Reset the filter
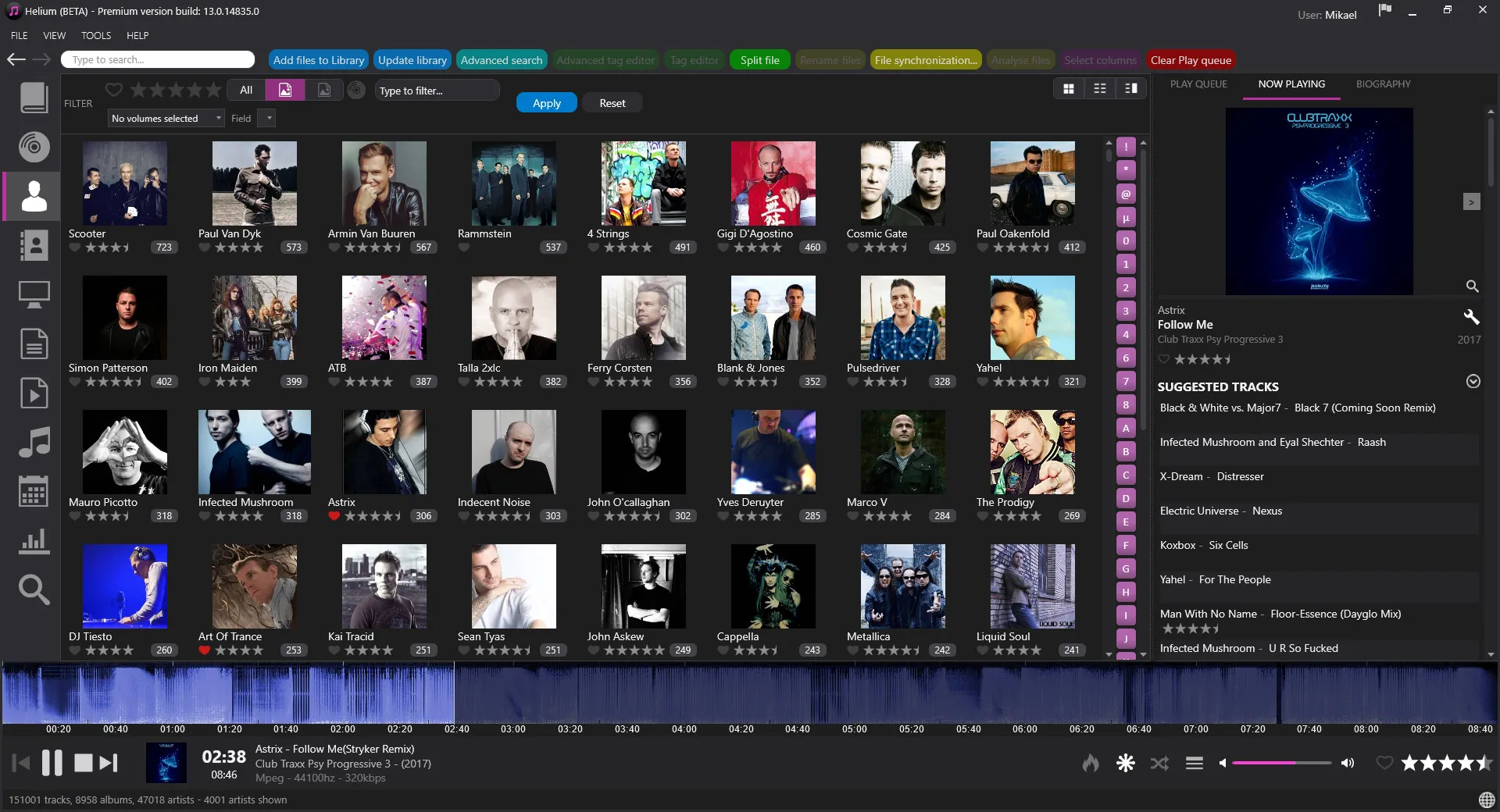Image resolution: width=1500 pixels, height=812 pixels. click(612, 103)
